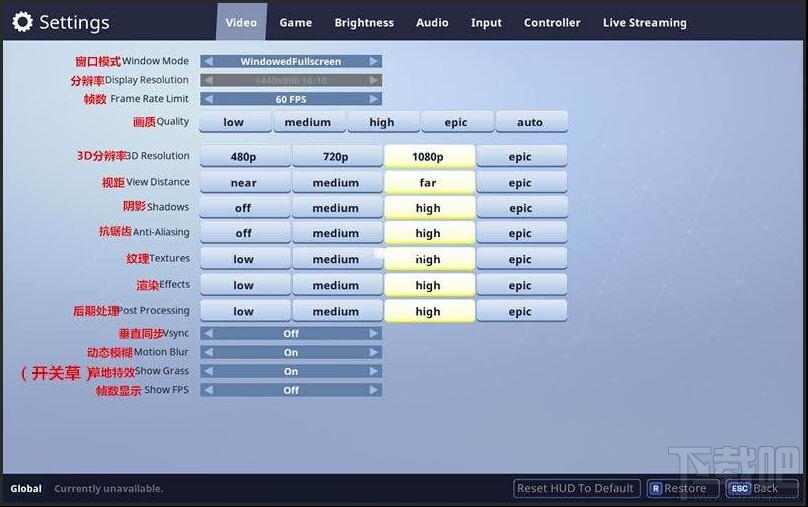Screen dimensions: 808x507
Task: Set Effects to low
Action: tap(245, 285)
